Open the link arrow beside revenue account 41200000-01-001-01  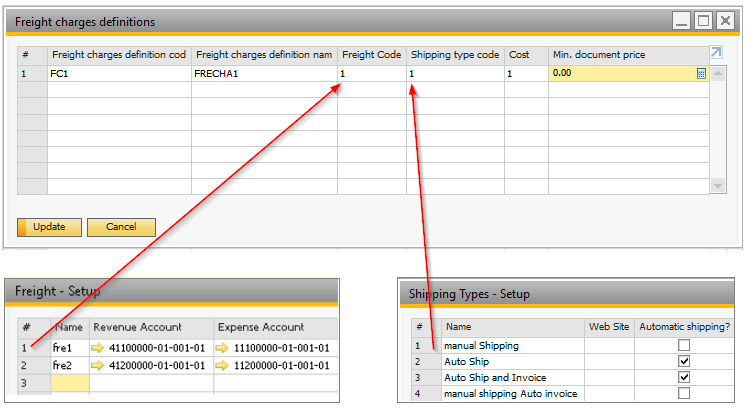[x=99, y=364]
